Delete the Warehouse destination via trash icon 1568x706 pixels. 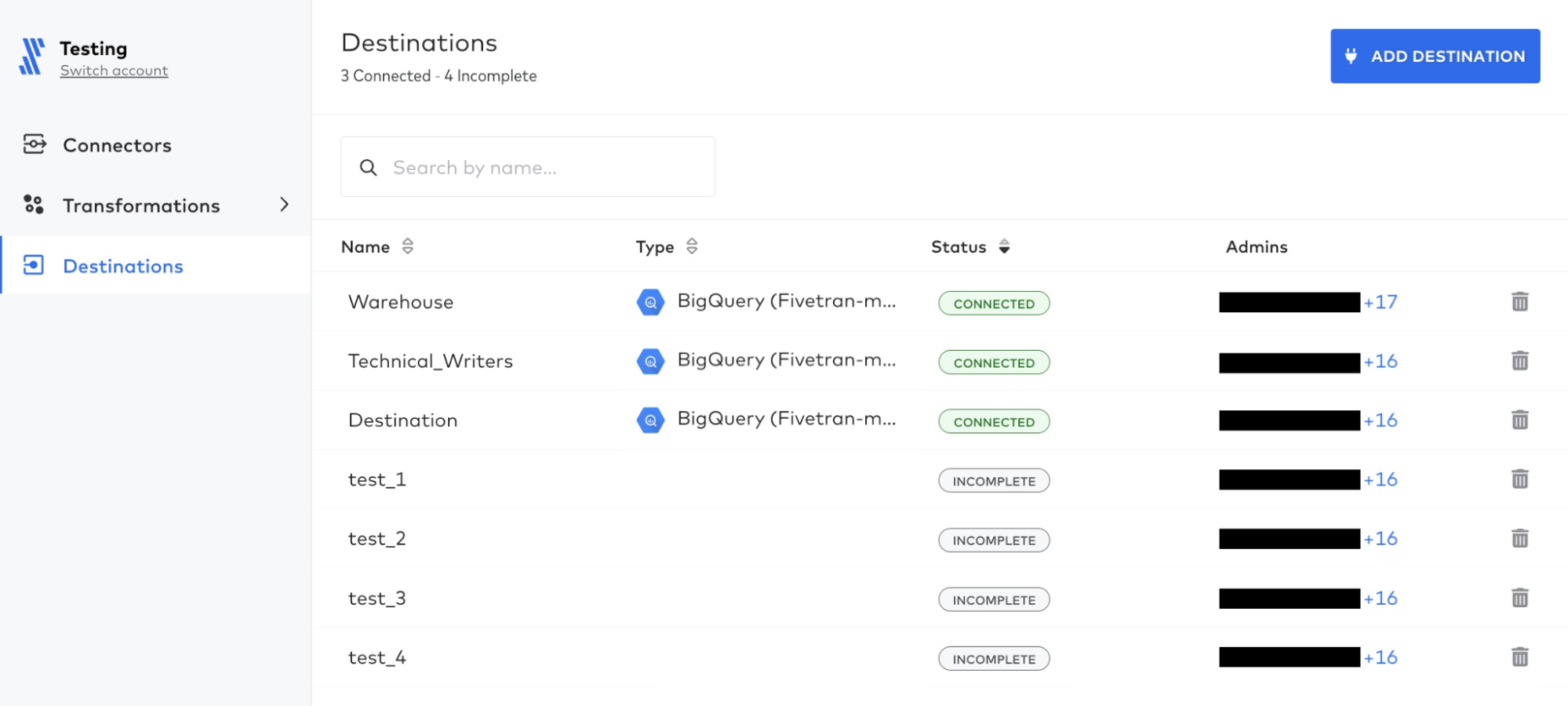(1520, 301)
